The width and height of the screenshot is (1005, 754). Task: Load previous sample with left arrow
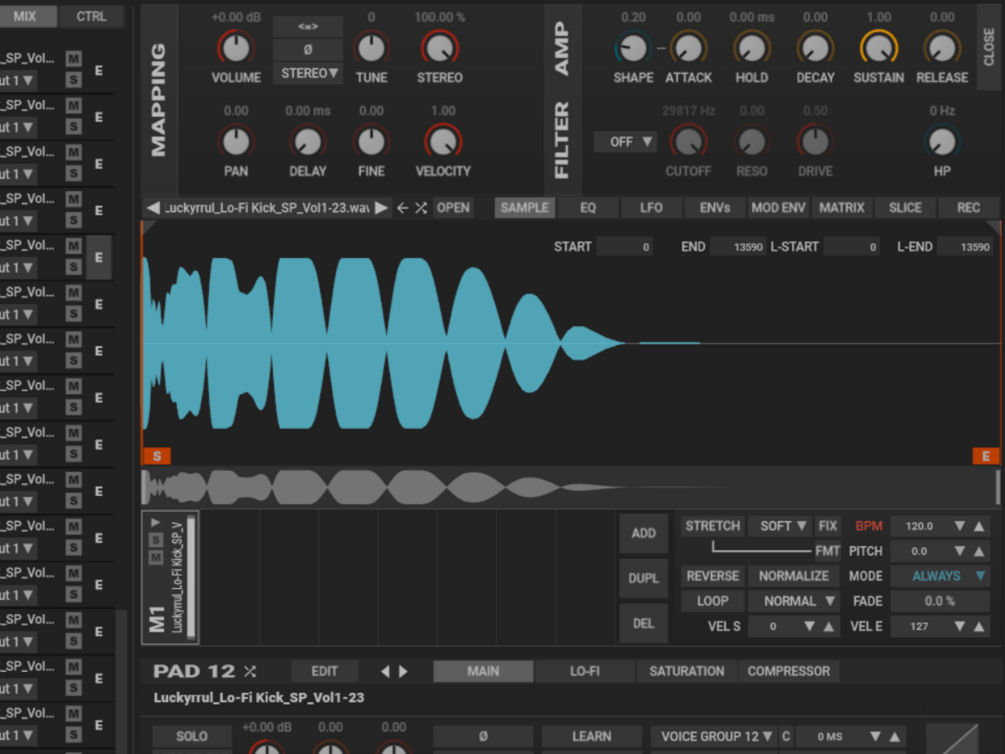click(x=153, y=208)
